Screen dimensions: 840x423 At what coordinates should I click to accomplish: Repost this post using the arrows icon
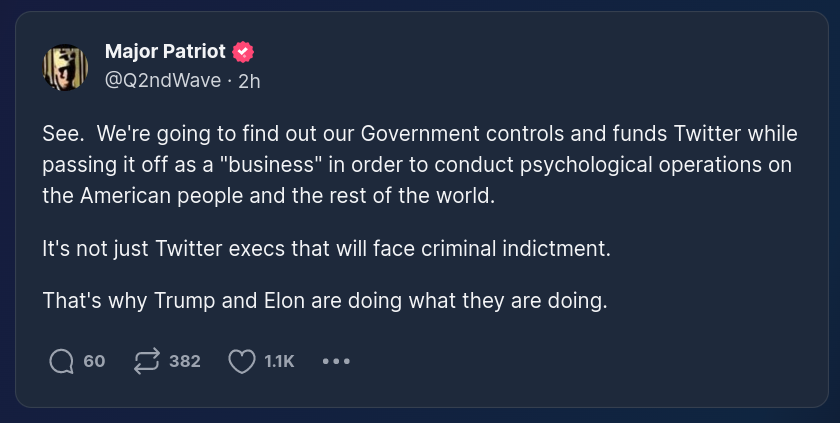coord(146,361)
